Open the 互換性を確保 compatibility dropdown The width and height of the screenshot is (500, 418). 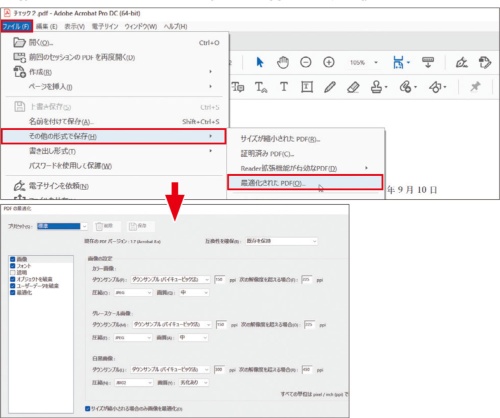(281, 241)
